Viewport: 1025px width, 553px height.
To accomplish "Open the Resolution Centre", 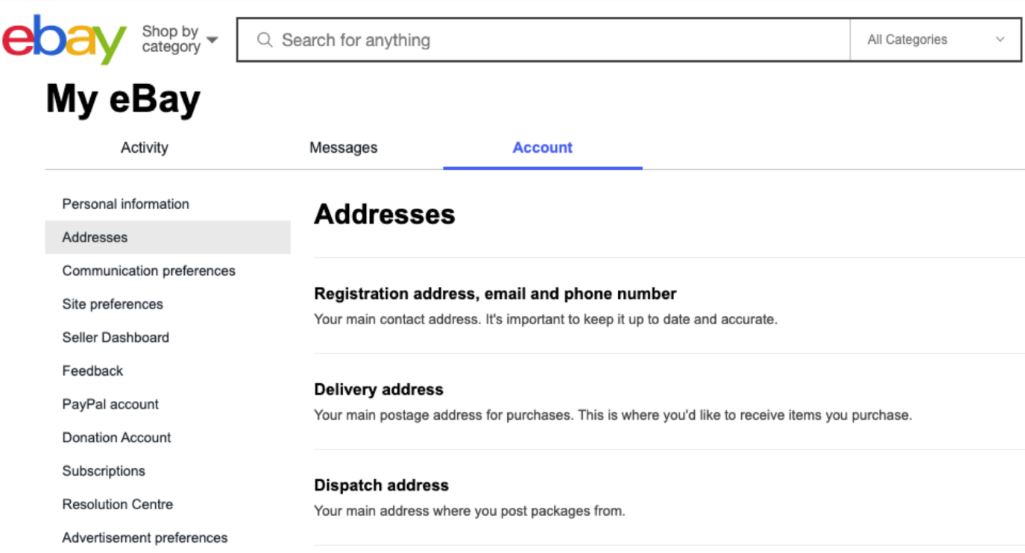I will [x=118, y=504].
